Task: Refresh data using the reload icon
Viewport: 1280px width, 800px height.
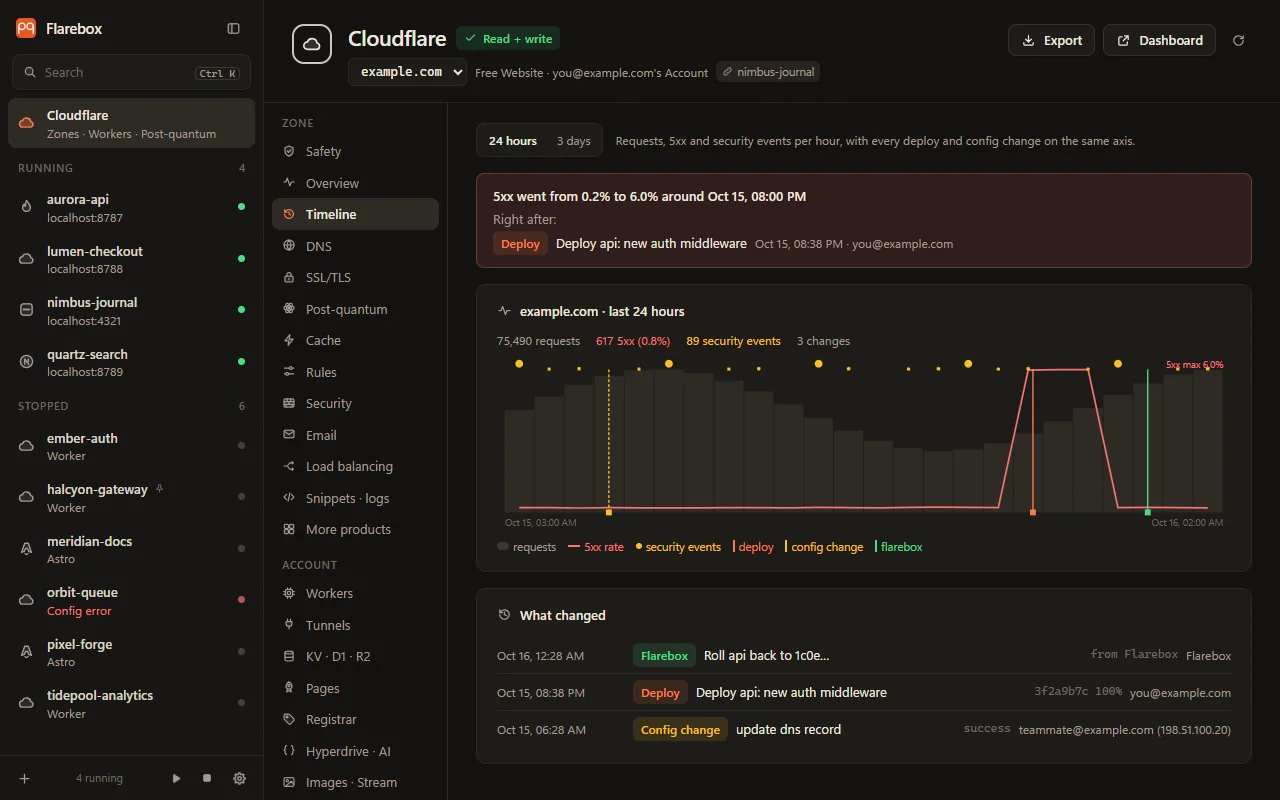Action: point(1239,41)
